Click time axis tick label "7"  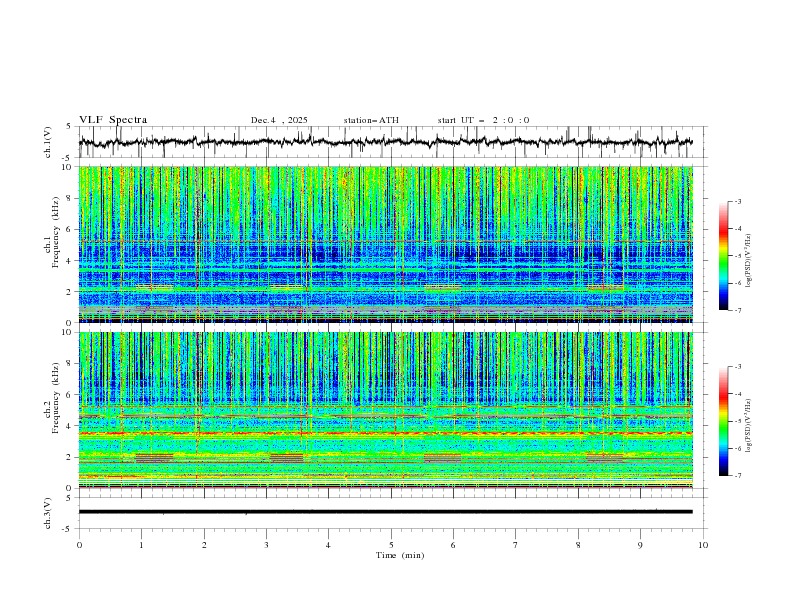pos(516,545)
